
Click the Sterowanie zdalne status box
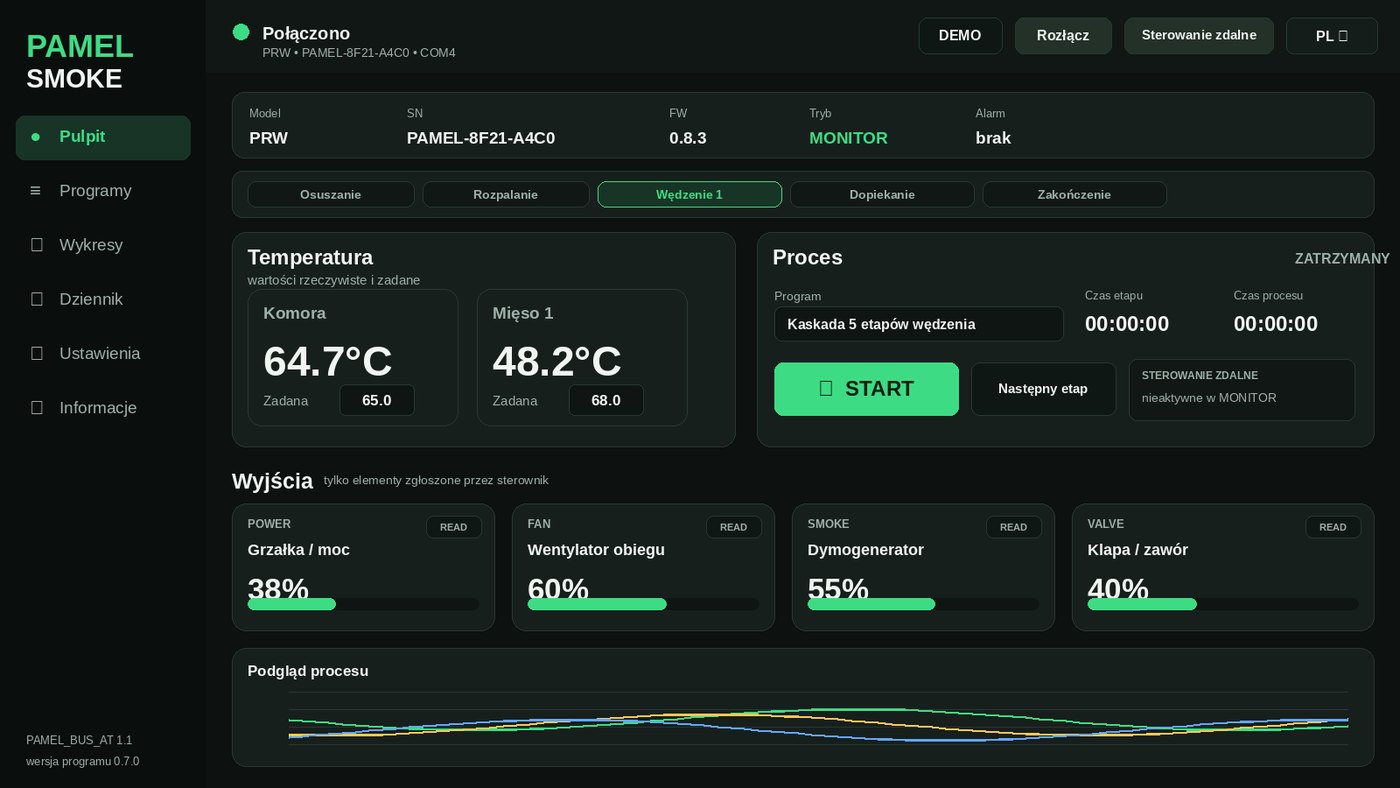(x=1242, y=390)
